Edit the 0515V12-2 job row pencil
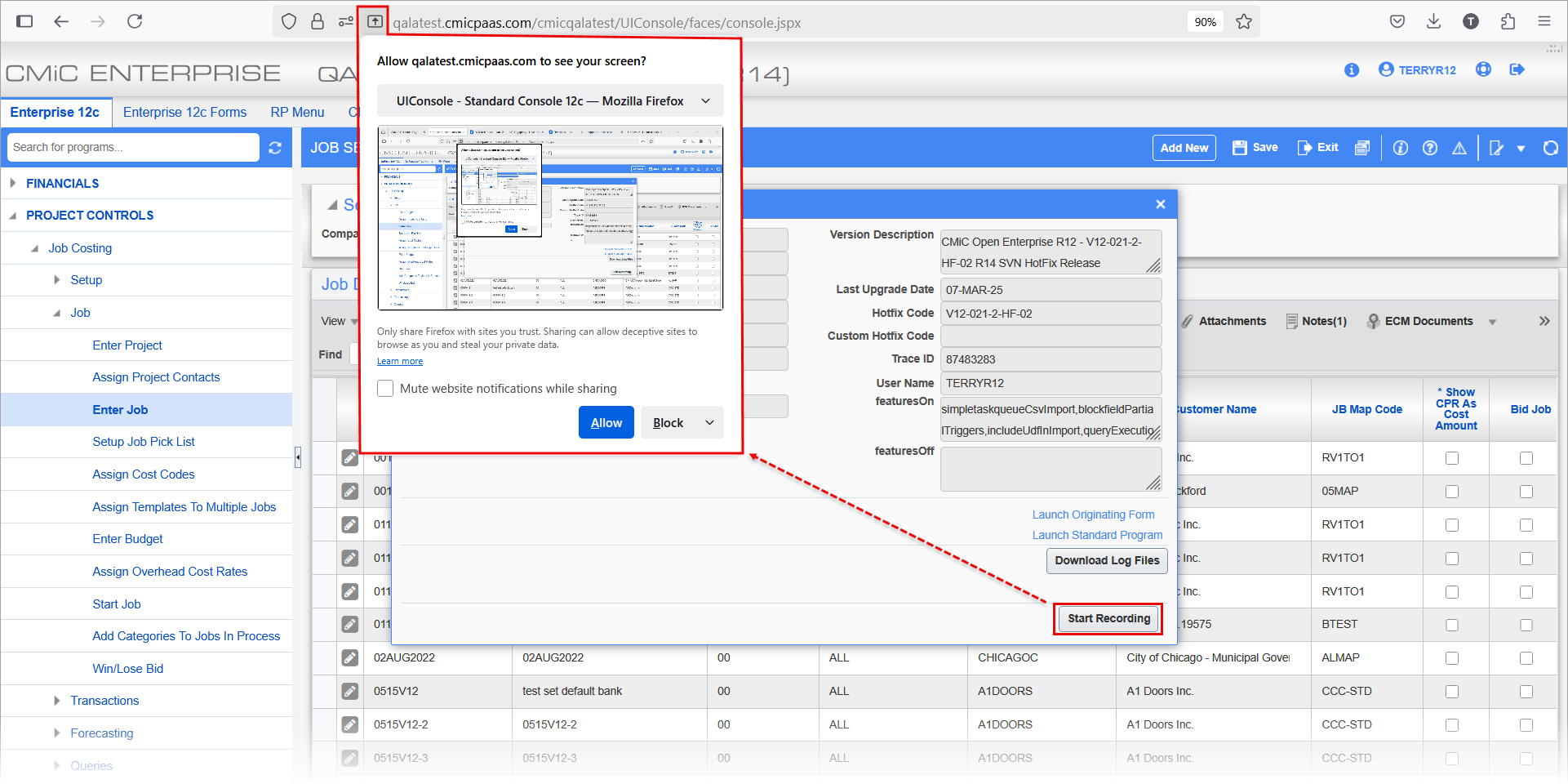Viewport: 1568px width, 784px height. (x=350, y=724)
